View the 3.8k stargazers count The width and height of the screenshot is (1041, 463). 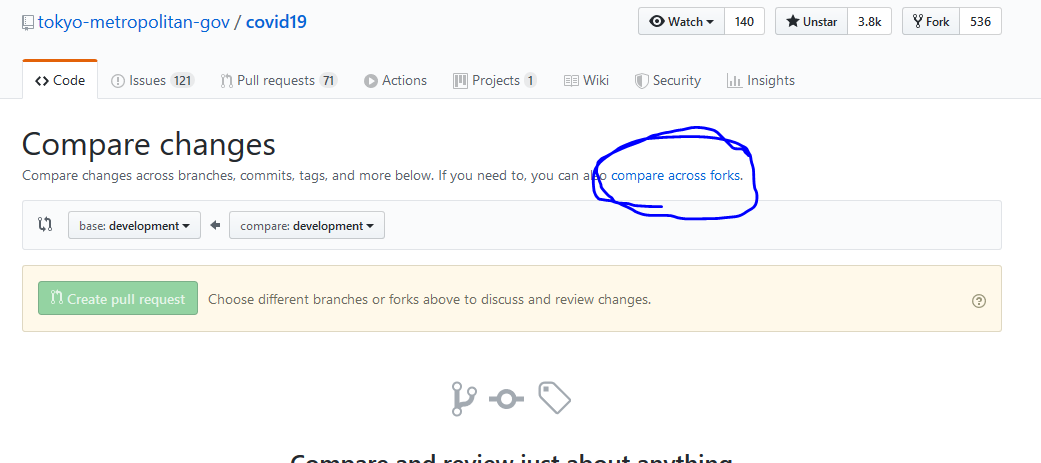point(869,21)
